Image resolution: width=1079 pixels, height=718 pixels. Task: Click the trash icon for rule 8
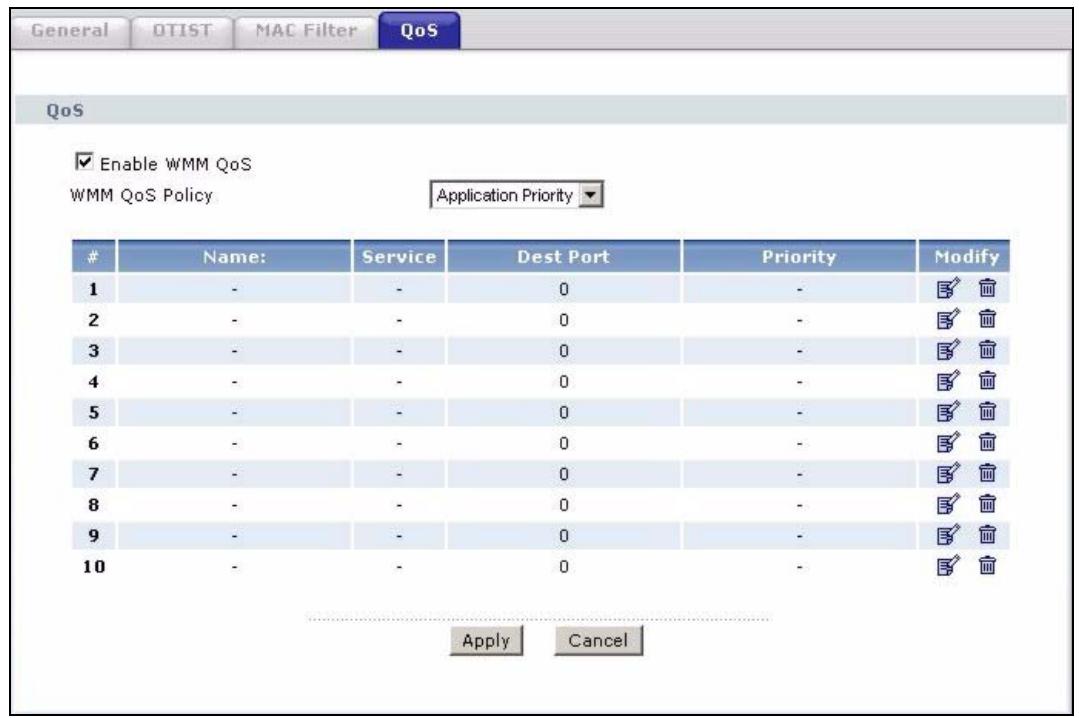coord(987,503)
